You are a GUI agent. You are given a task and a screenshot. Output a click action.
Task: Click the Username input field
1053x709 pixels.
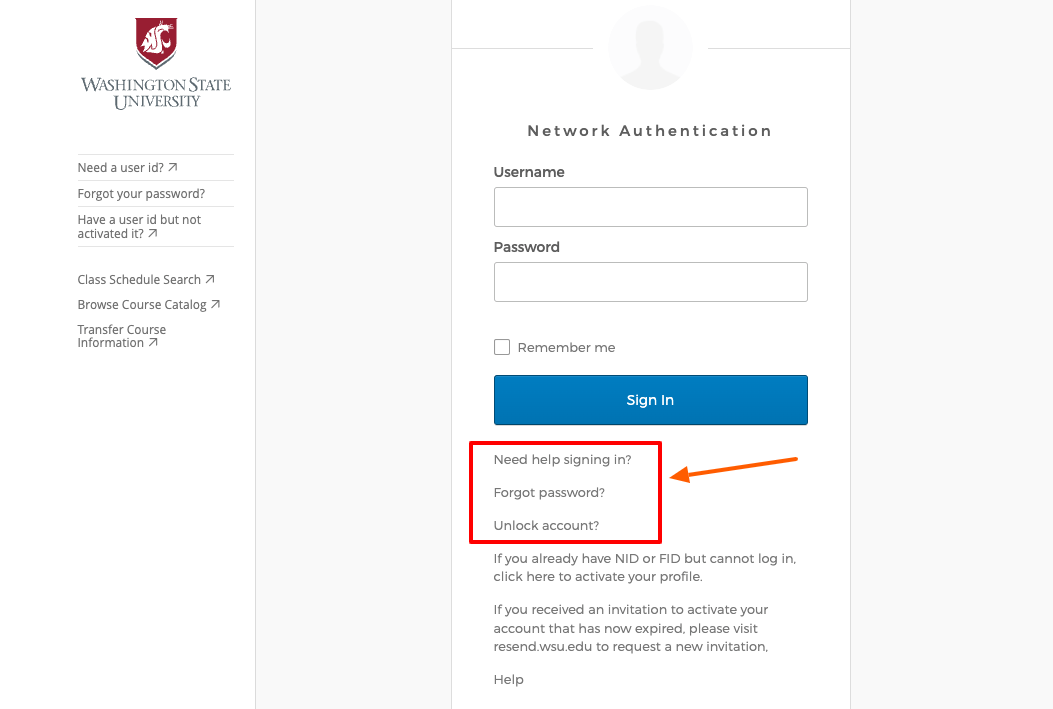tap(649, 206)
